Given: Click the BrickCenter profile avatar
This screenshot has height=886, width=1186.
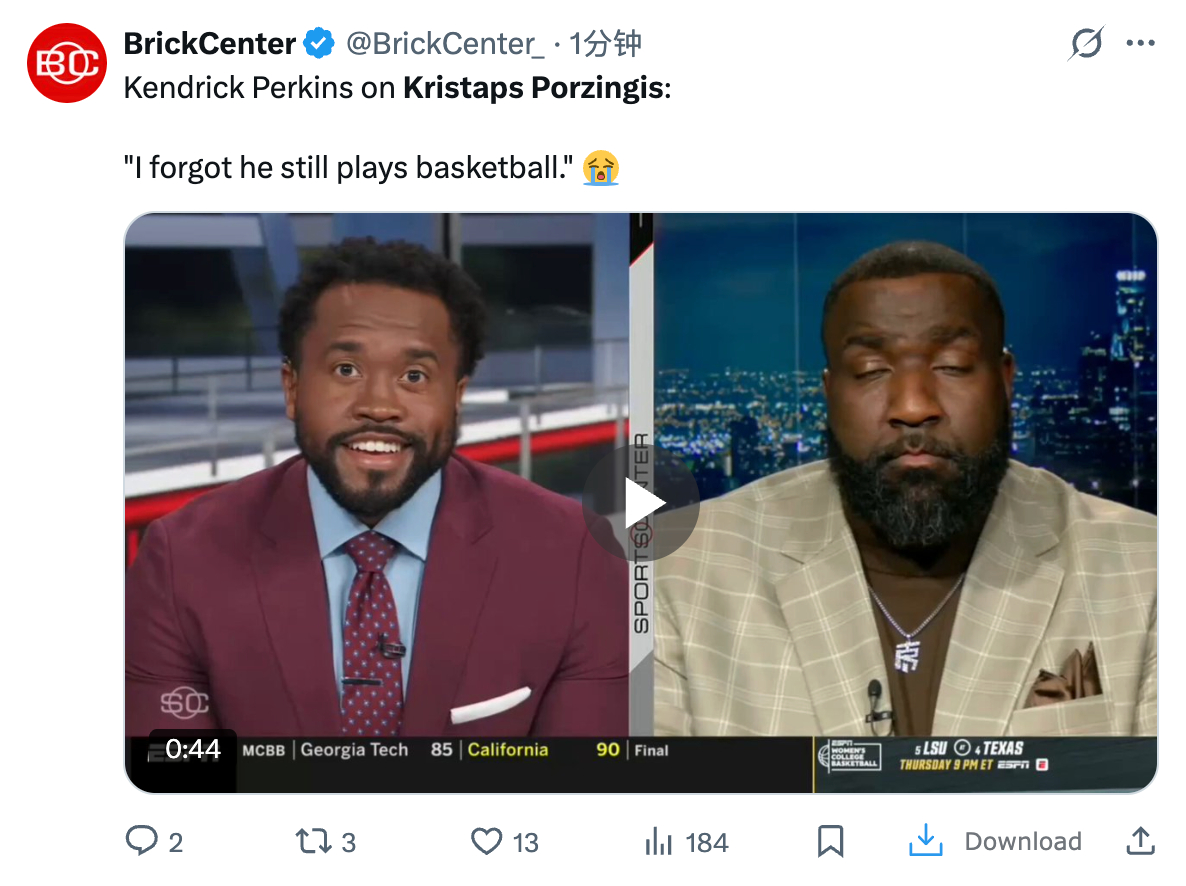Looking at the screenshot, I should 66,63.
